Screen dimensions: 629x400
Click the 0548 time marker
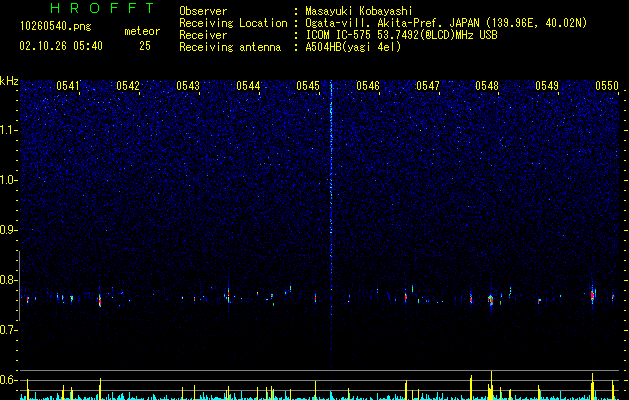point(487,86)
